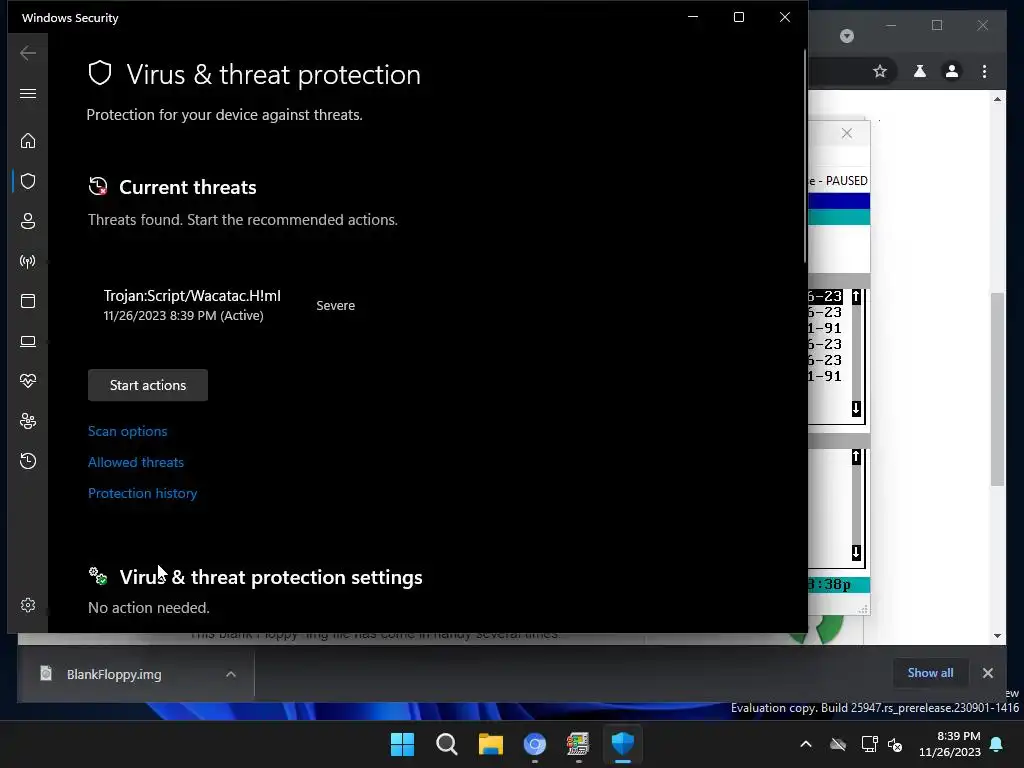Open the taskbar app next to Chrome
Viewport: 1024px width, 768px height.
(578, 744)
